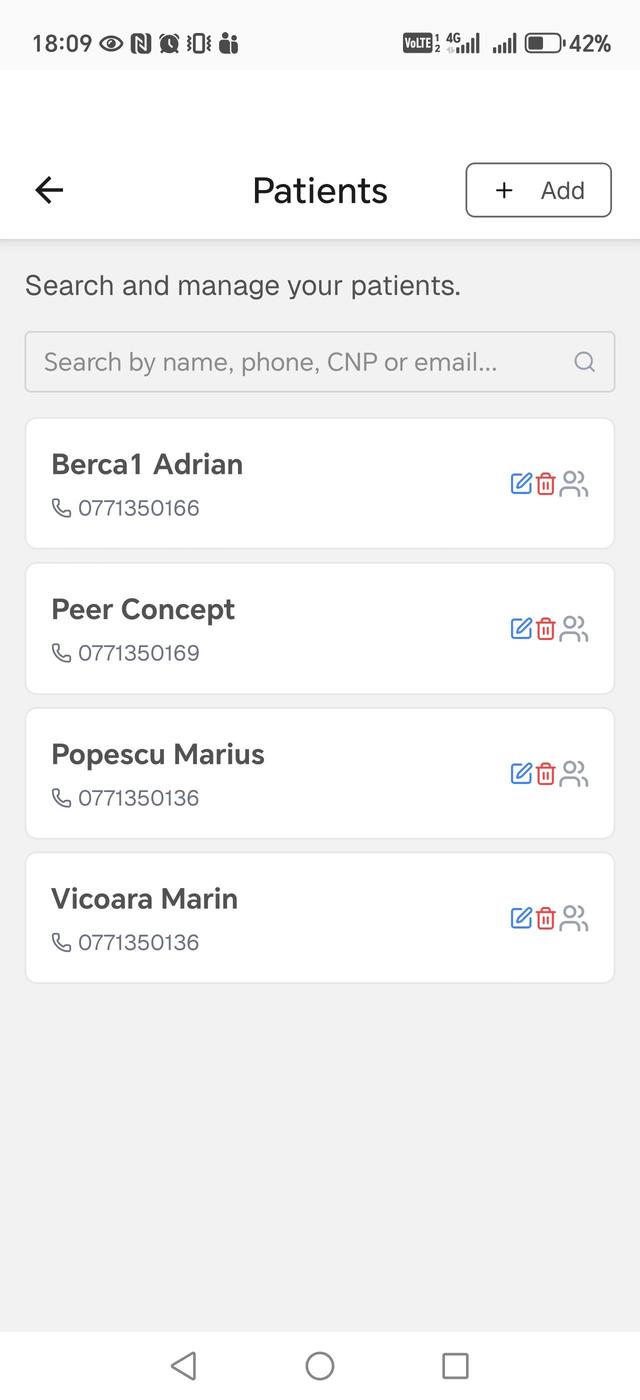Open group icon for Vicoara Marin
Screen dimensions: 640x1400
click(x=574, y=918)
